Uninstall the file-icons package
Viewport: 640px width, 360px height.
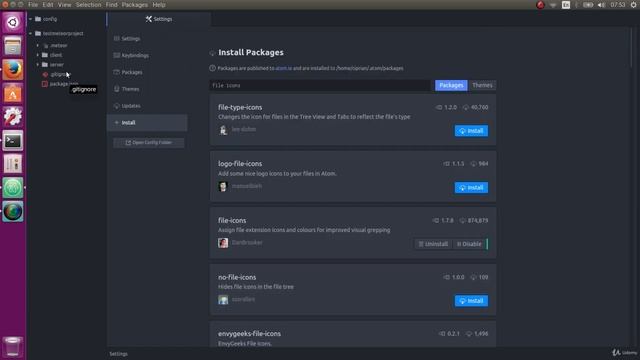tap(433, 244)
